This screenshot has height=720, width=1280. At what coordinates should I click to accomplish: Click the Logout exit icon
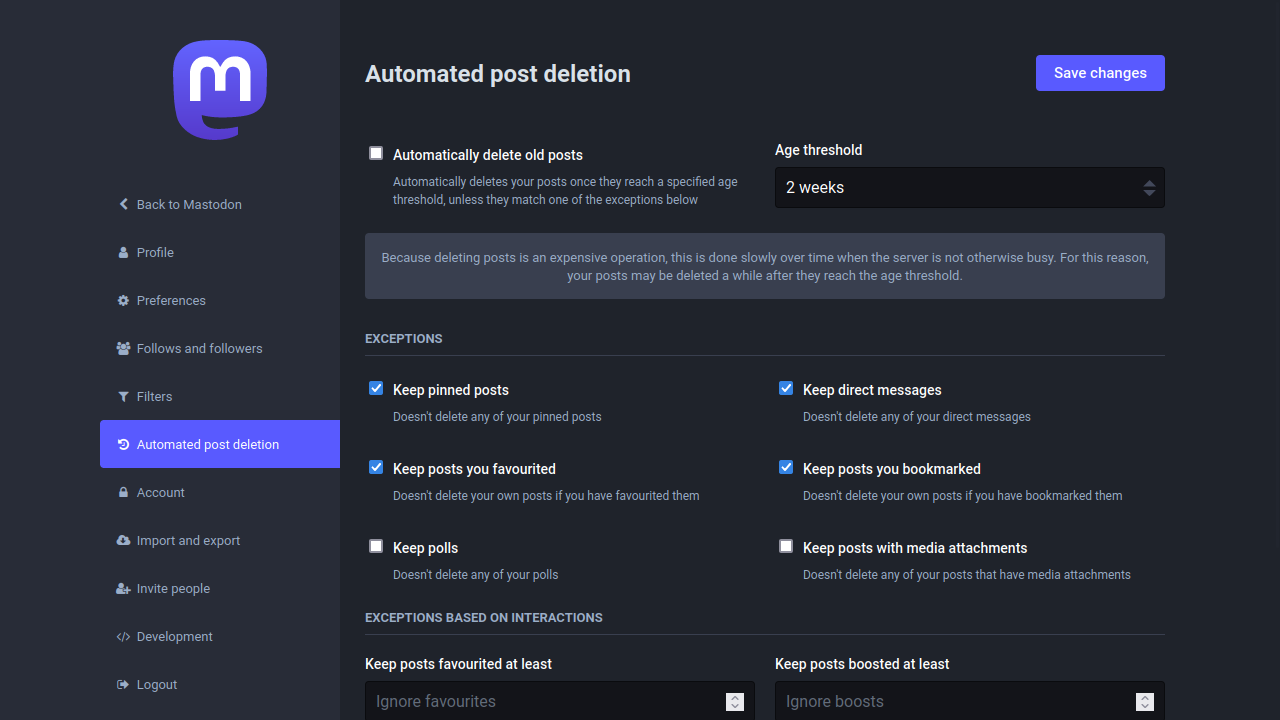coord(121,684)
